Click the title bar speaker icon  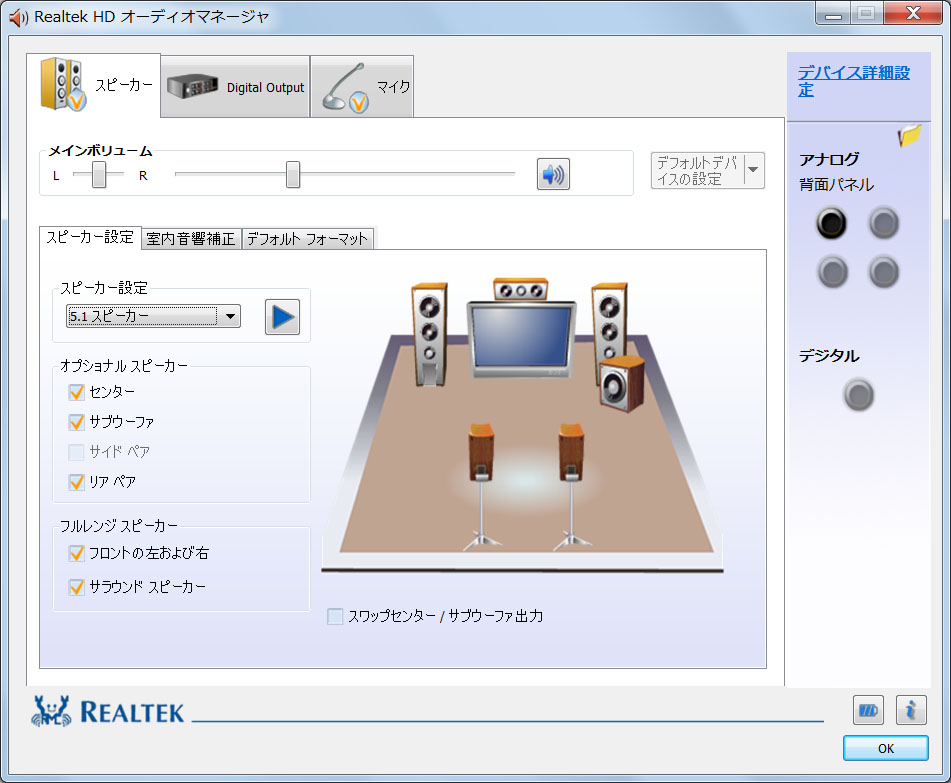[x=18, y=18]
